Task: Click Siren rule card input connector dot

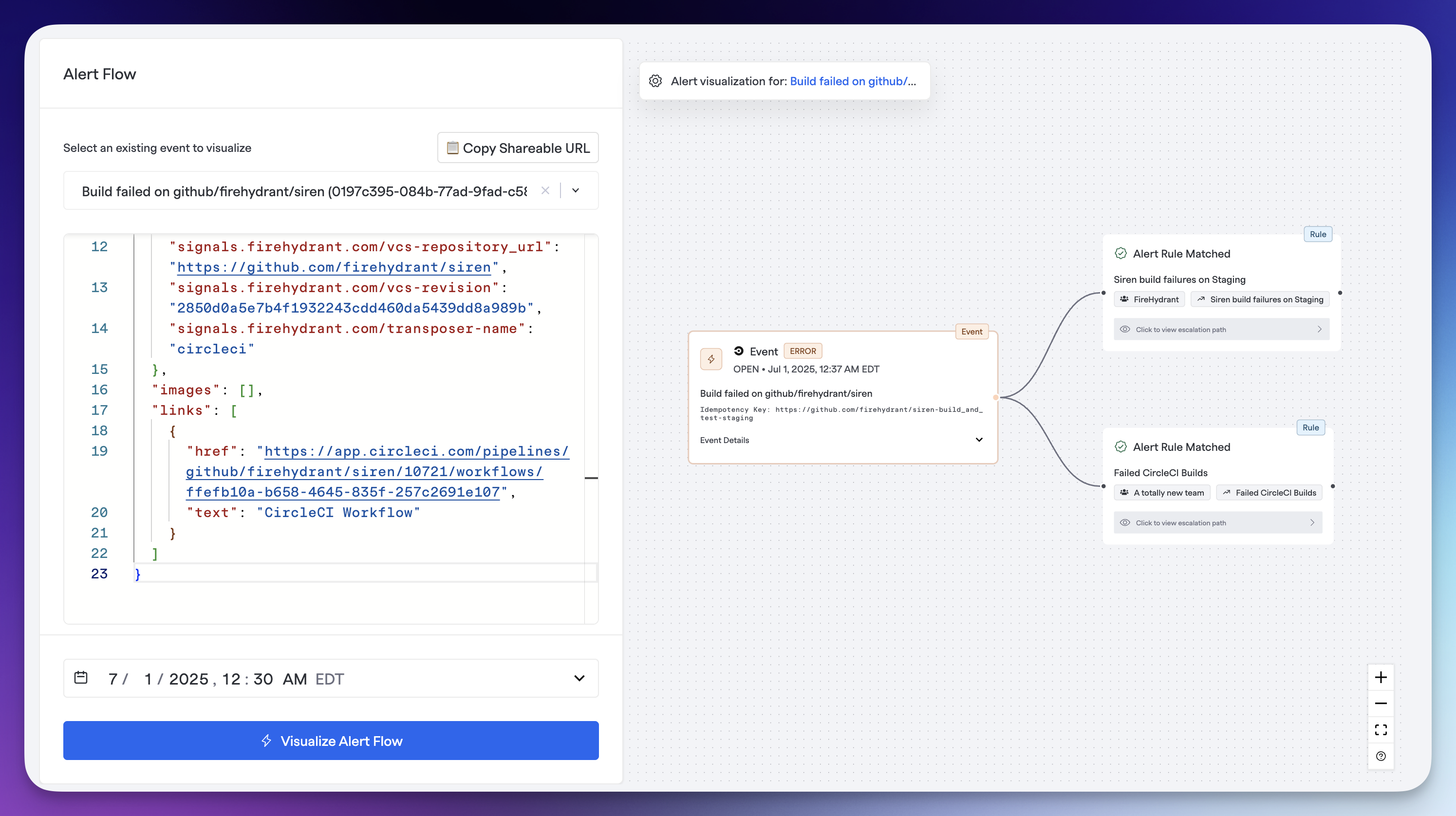Action: coord(1103,293)
